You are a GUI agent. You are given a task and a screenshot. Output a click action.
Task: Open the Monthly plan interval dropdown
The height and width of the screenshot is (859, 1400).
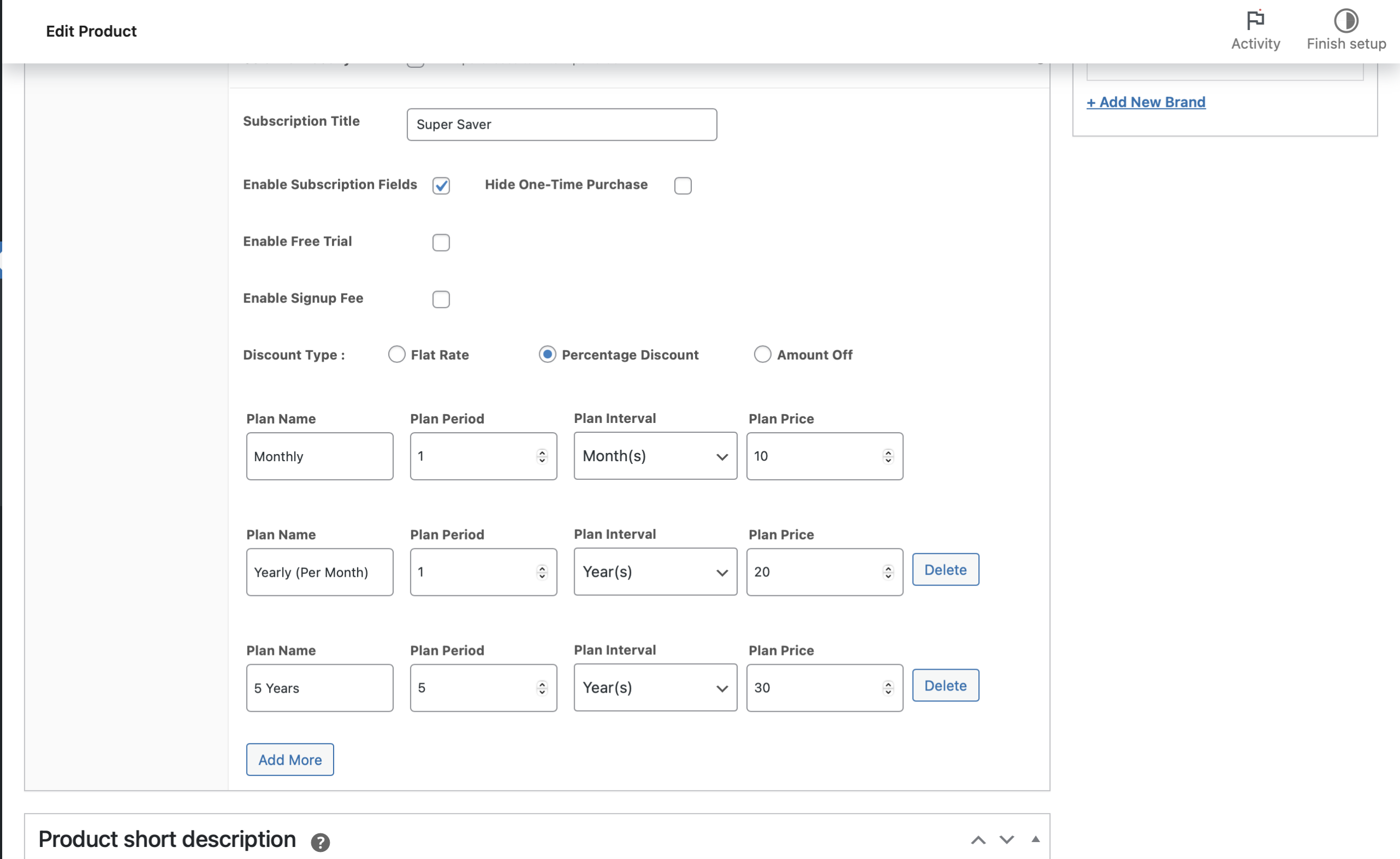(x=655, y=456)
